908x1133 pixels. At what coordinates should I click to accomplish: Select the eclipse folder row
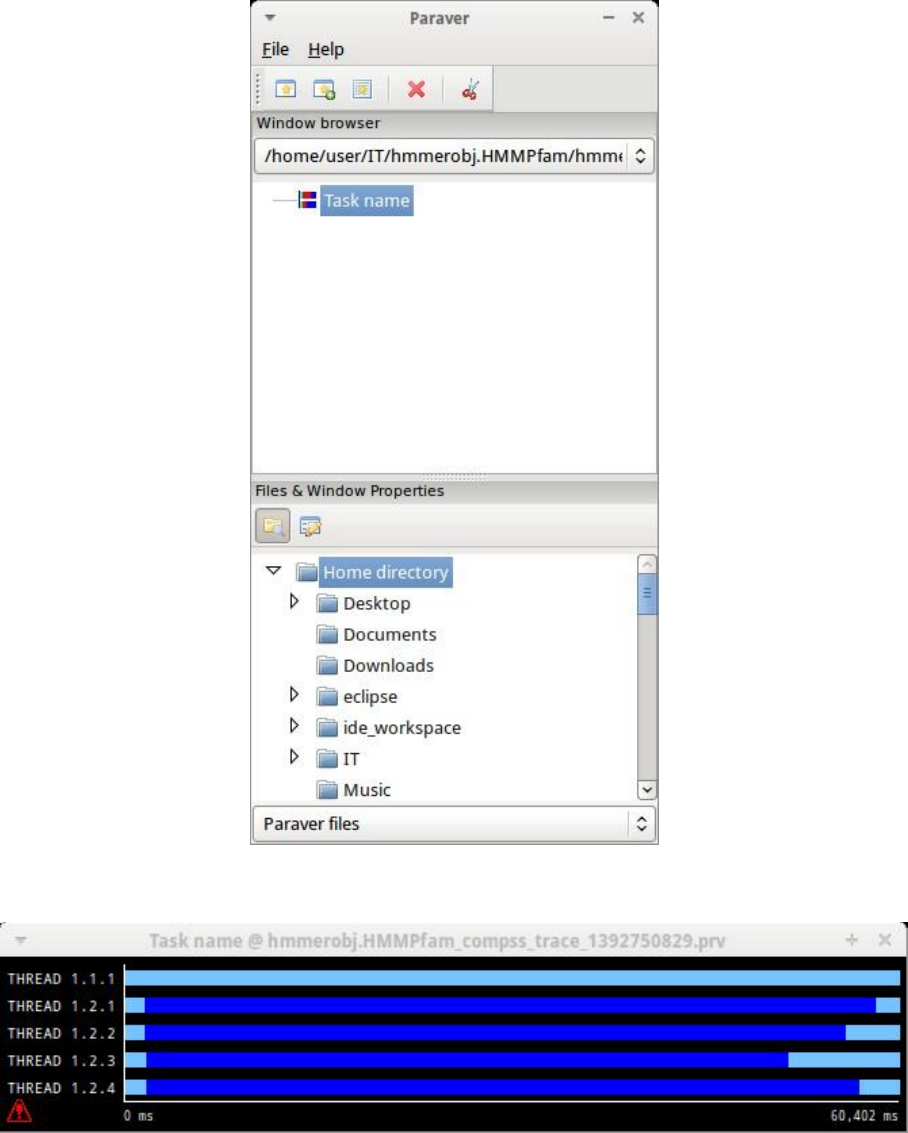[x=370, y=697]
